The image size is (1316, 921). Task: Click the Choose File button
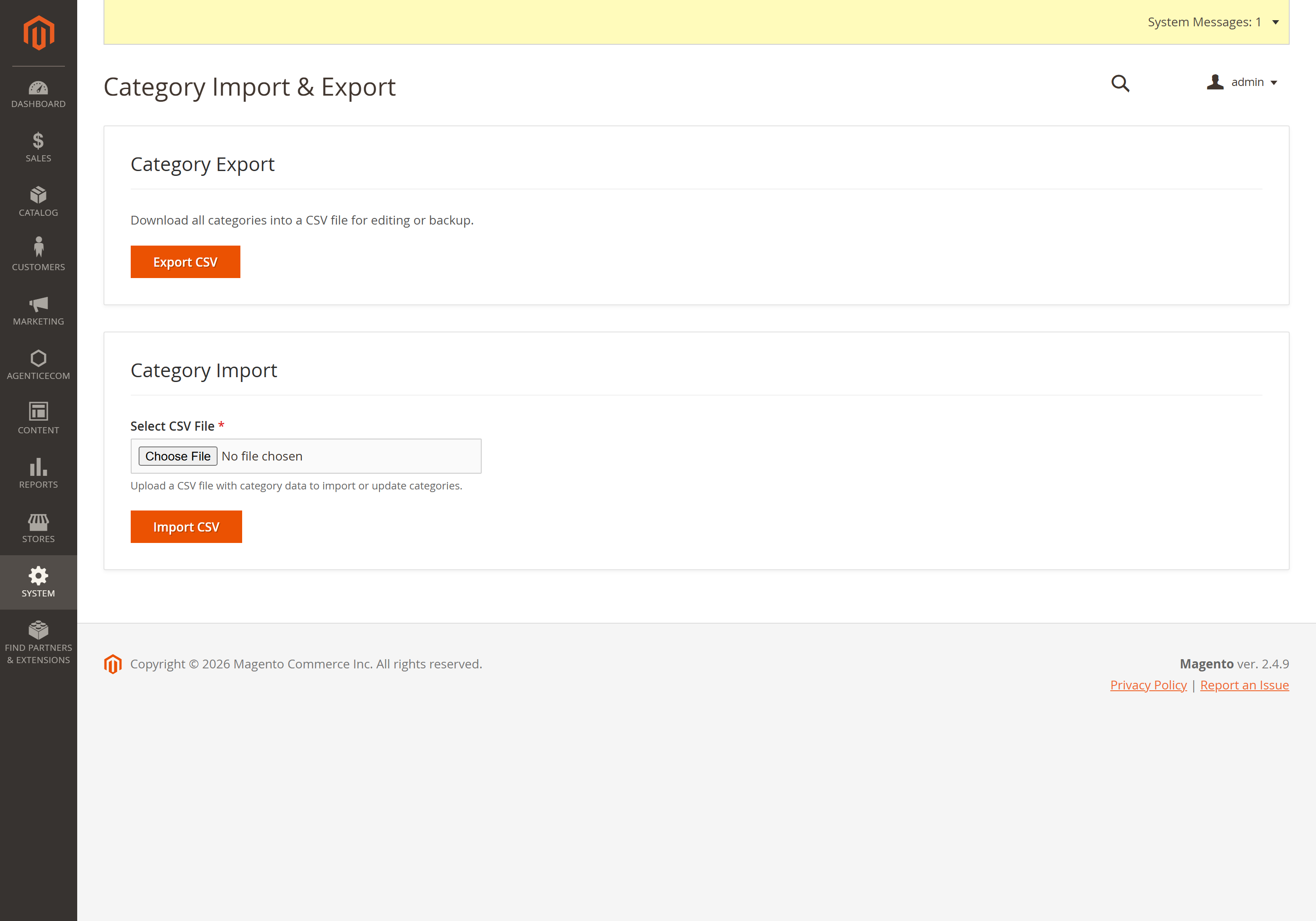[178, 456]
